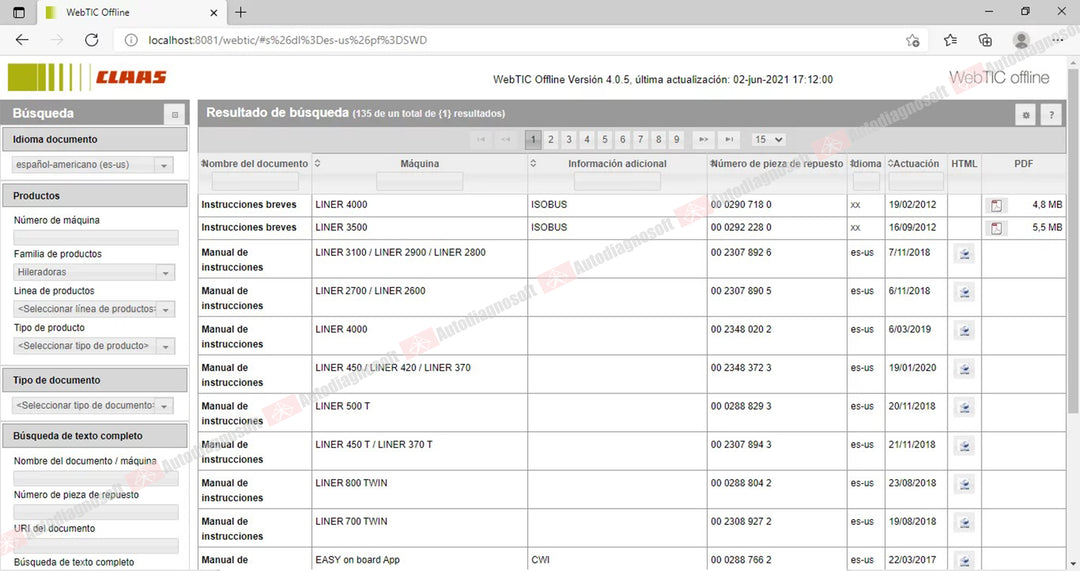Screen dimensions: 1080x571
Task: Open rows-per-page dropdown showing 15
Action: (x=768, y=139)
